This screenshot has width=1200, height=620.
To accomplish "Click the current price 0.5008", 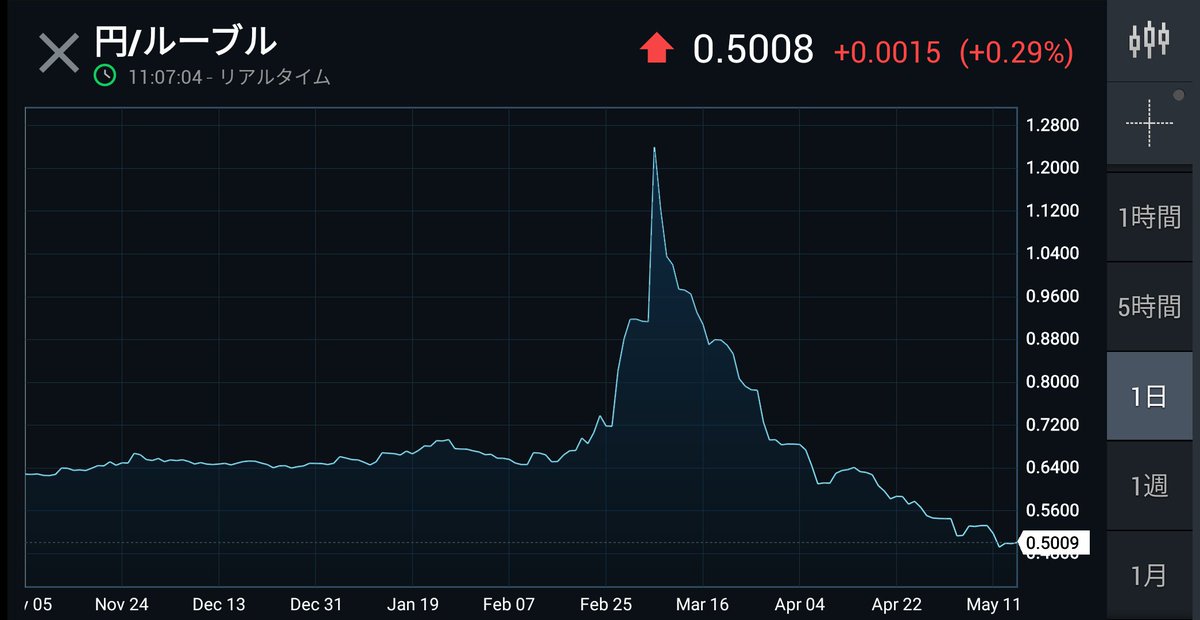I will [x=753, y=48].
